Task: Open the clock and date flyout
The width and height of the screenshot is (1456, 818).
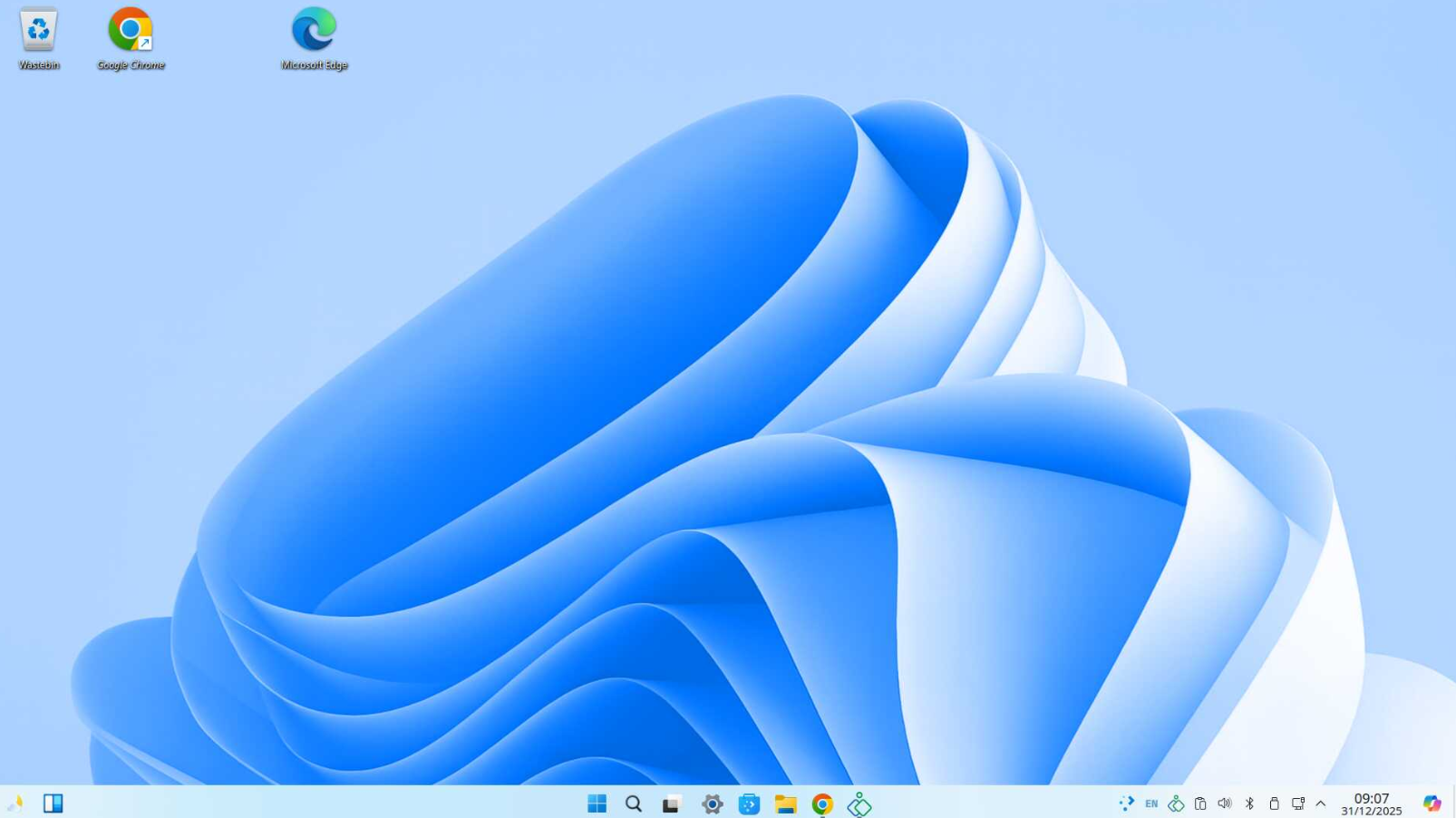Action: (x=1371, y=803)
